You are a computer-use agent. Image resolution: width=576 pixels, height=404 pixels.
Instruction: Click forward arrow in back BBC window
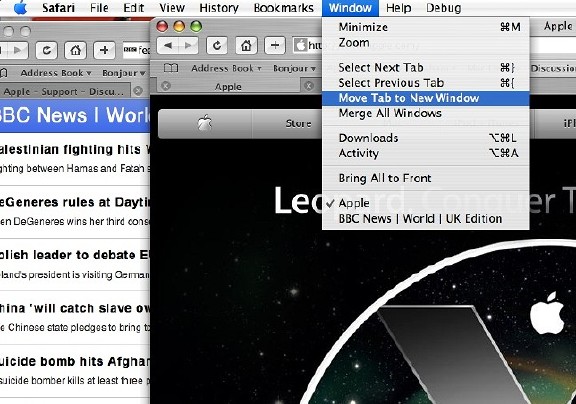pos(17,50)
